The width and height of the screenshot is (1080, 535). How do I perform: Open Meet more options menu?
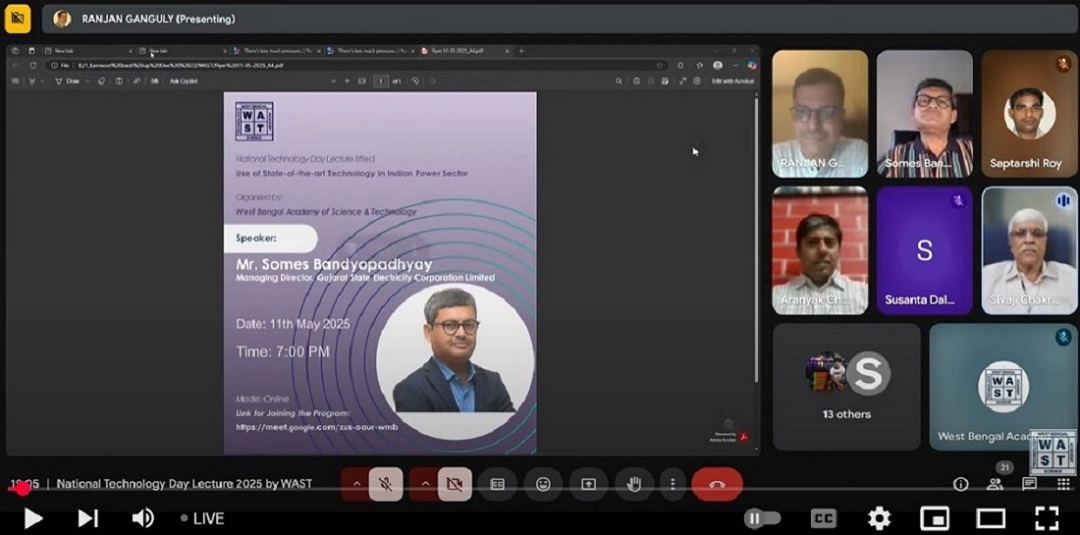(x=672, y=484)
